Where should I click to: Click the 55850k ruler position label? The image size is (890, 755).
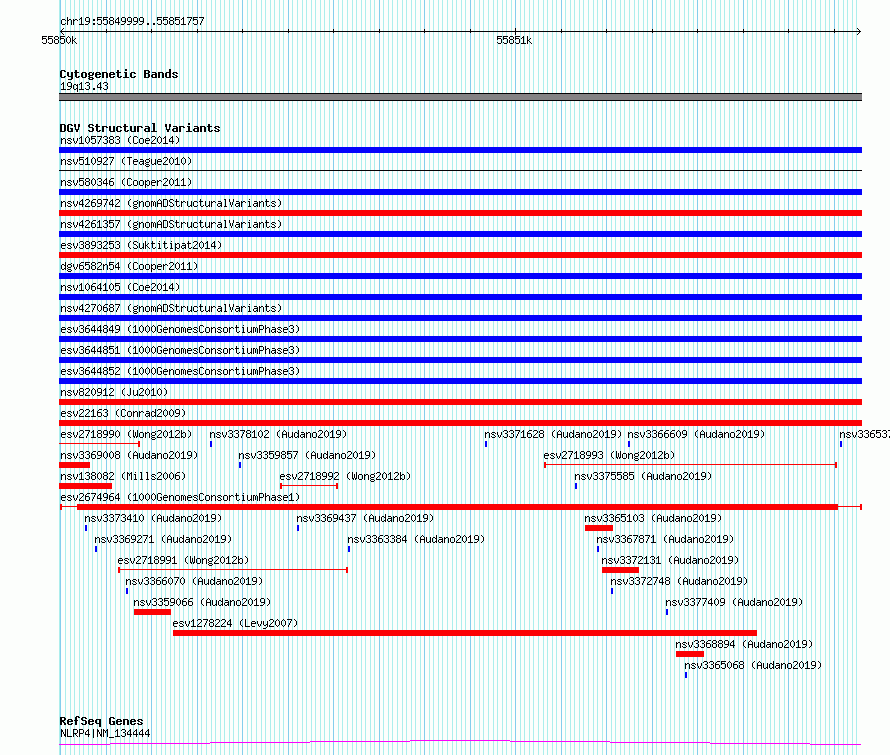tap(59, 41)
